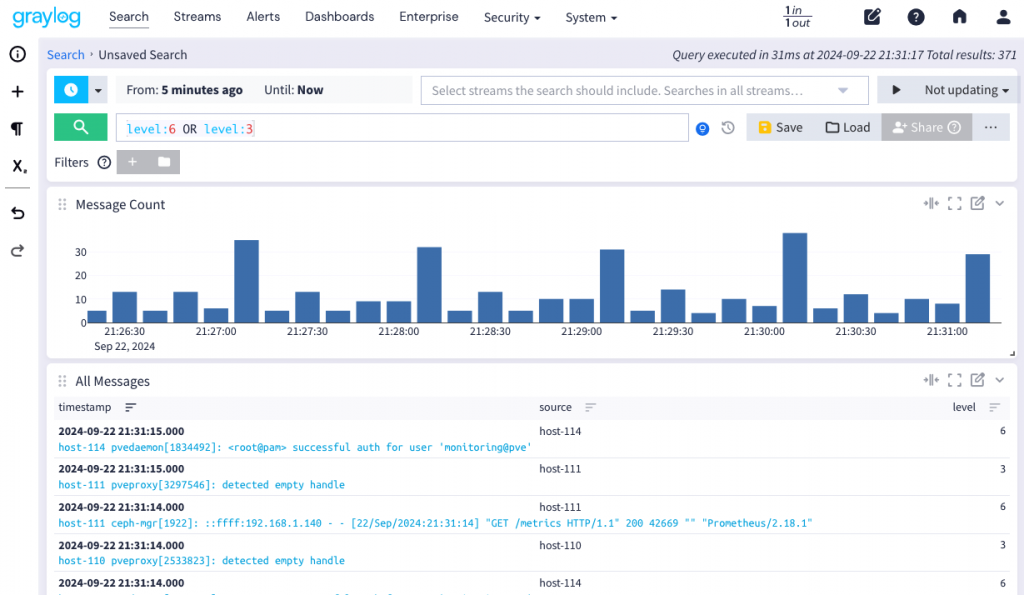The width and height of the screenshot is (1024, 595).
Task: Stretch All Messages widget width icon
Action: click(x=931, y=380)
